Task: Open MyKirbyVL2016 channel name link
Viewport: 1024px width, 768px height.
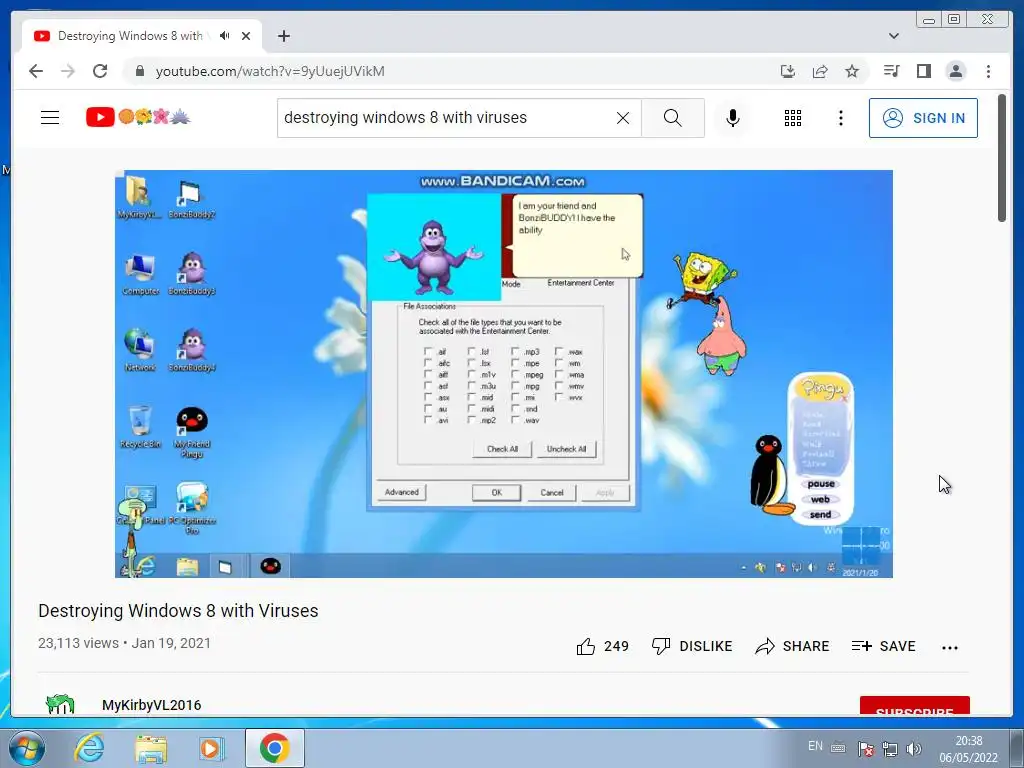Action: 152,705
